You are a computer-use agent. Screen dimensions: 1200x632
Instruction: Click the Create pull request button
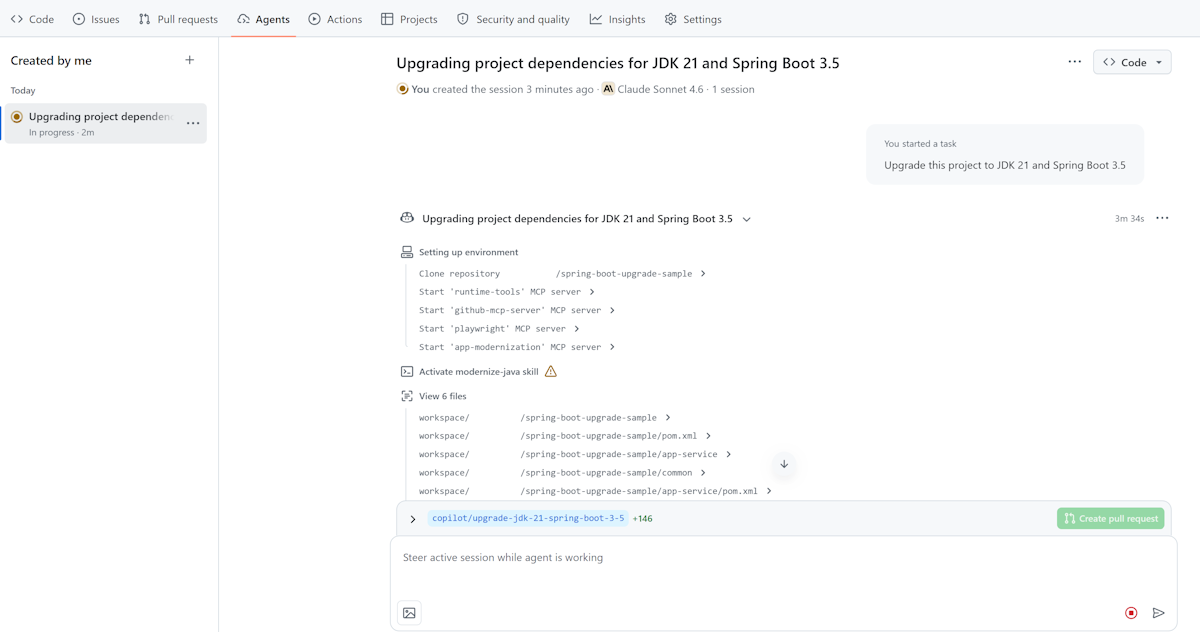click(x=1111, y=518)
